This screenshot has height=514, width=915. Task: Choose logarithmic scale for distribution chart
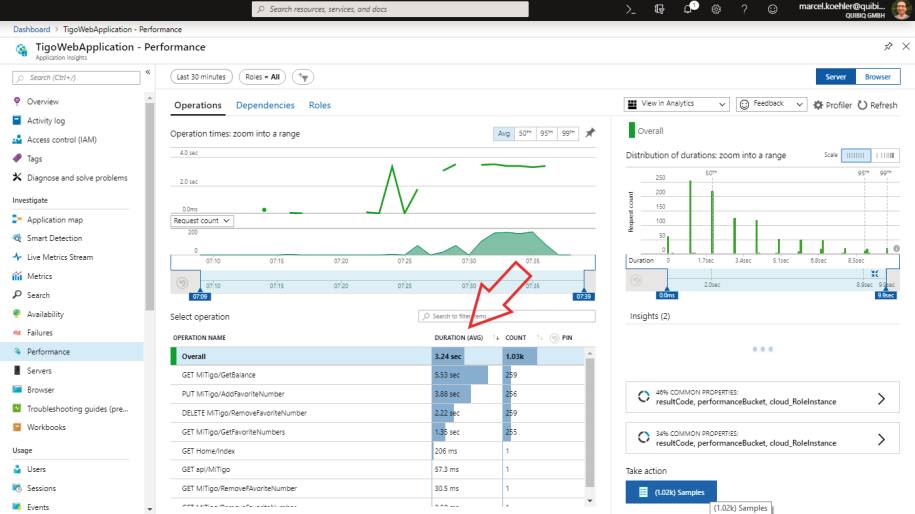885,155
